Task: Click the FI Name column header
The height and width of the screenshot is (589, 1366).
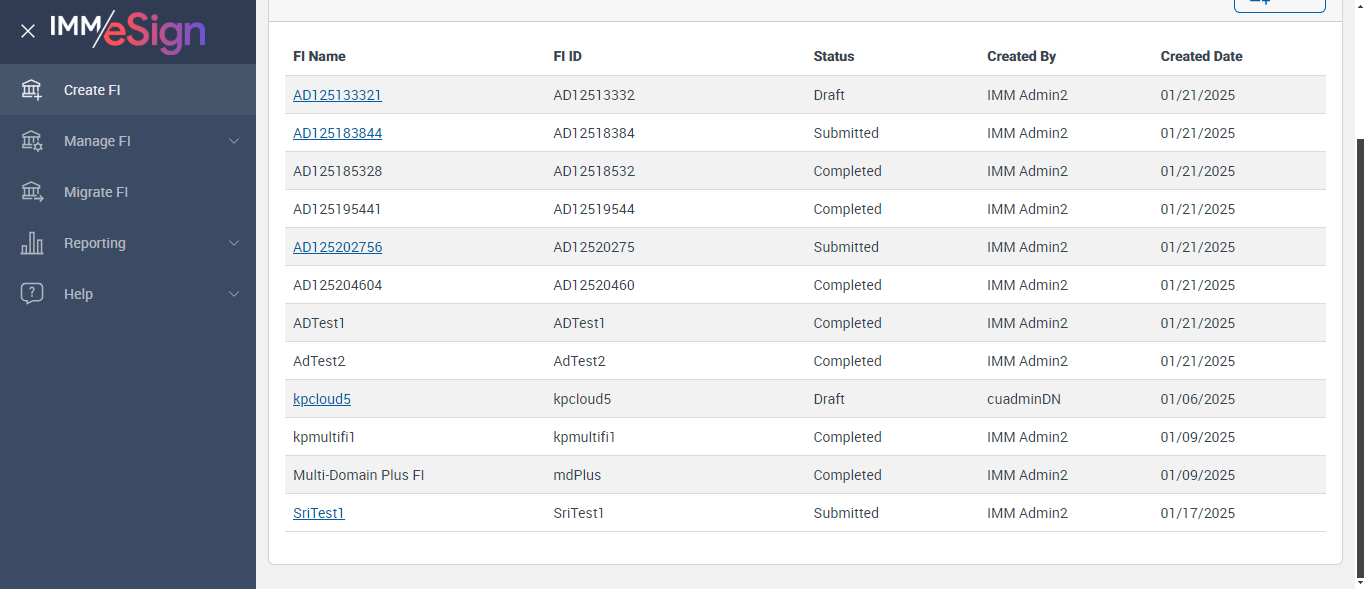Action: pyautogui.click(x=319, y=56)
